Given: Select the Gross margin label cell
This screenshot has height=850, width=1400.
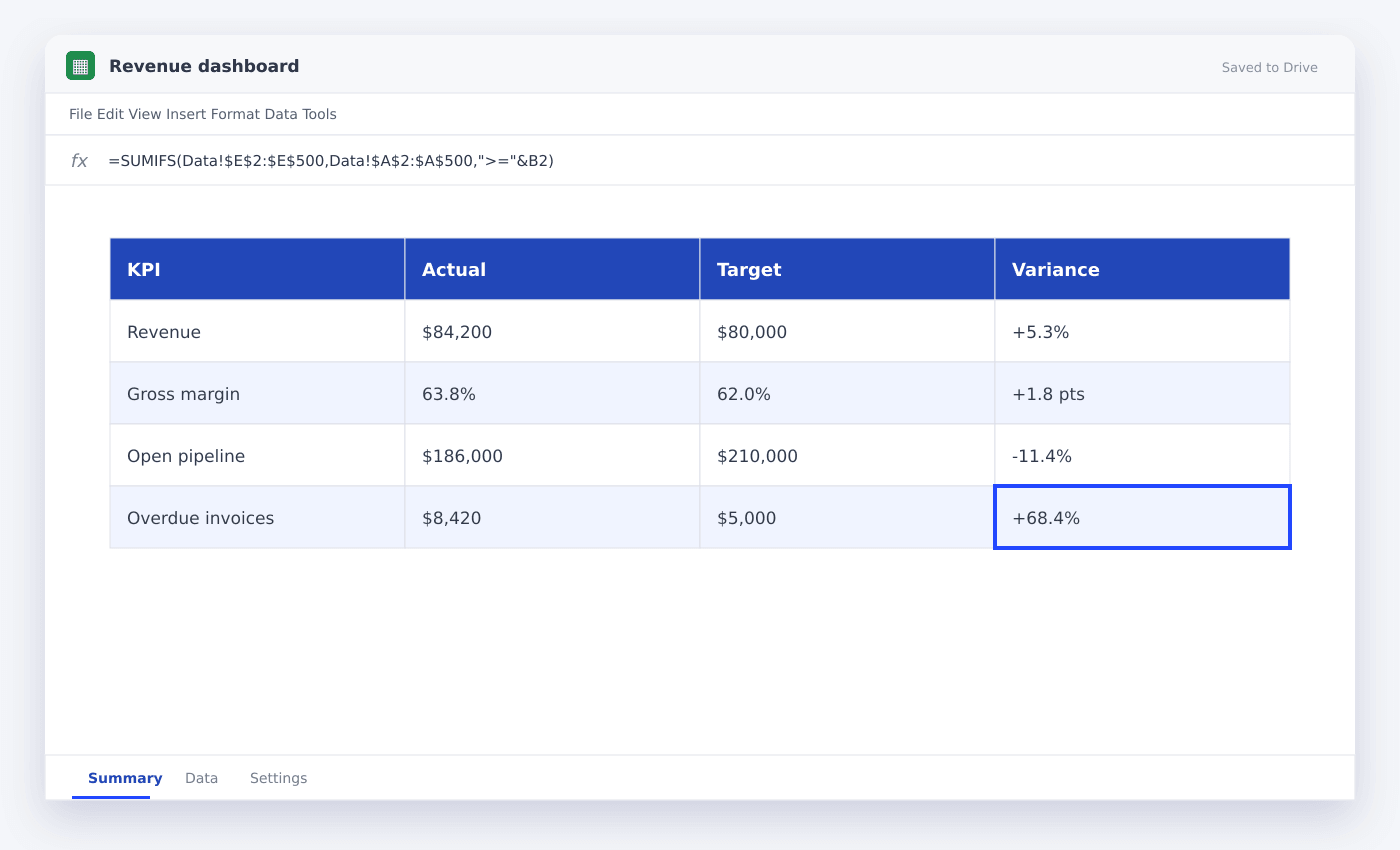Looking at the screenshot, I should click(x=257, y=393).
